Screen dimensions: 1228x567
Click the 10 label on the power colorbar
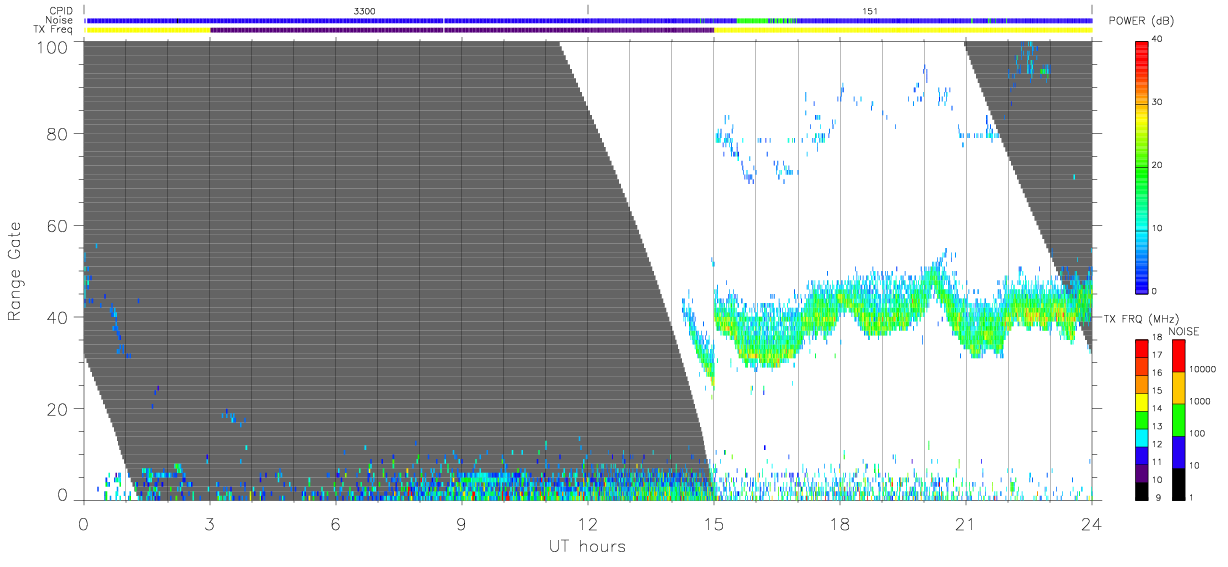coord(1157,228)
